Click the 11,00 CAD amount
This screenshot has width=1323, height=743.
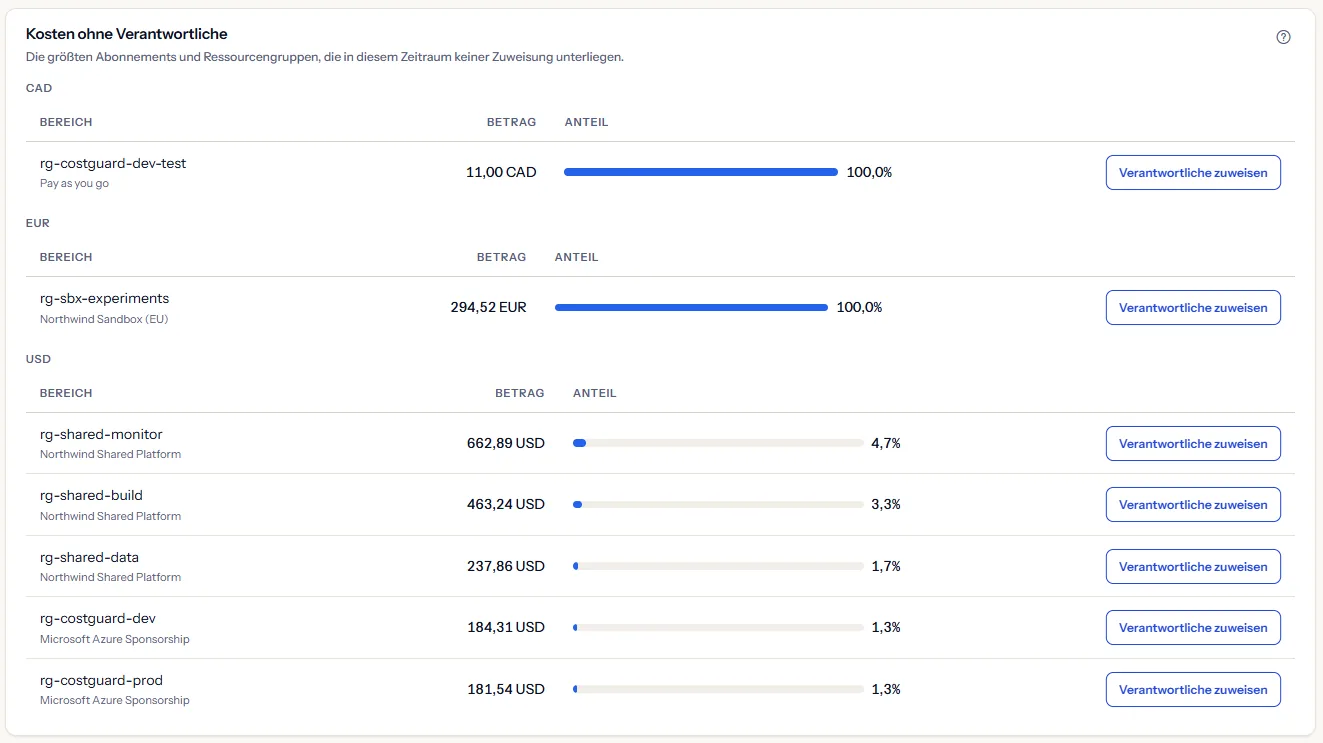coord(501,172)
